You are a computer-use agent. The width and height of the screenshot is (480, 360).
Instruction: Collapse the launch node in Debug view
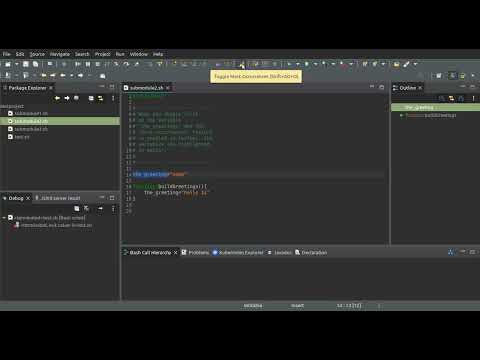tap(4, 218)
